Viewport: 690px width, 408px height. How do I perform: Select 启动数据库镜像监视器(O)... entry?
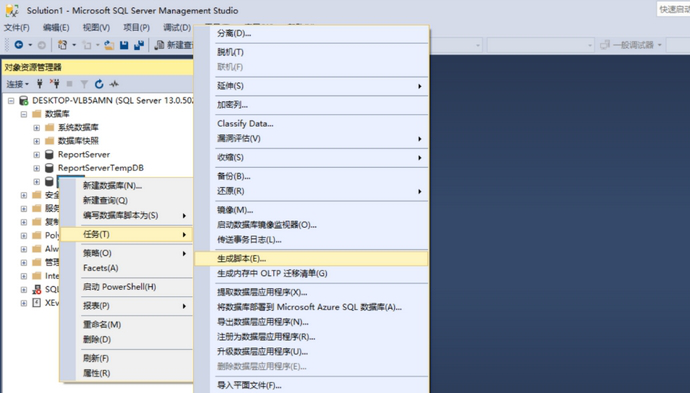[x=311, y=225]
